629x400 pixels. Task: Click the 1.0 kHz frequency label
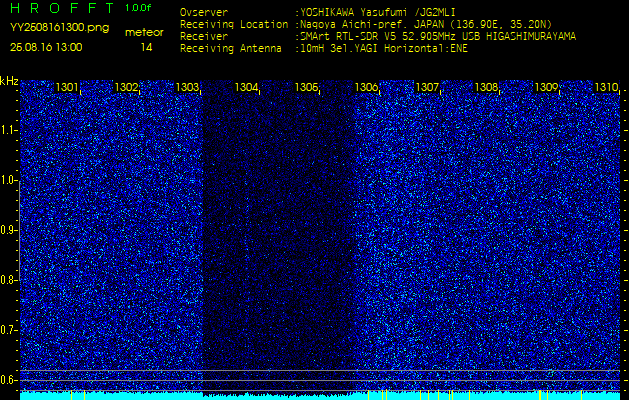point(8,181)
